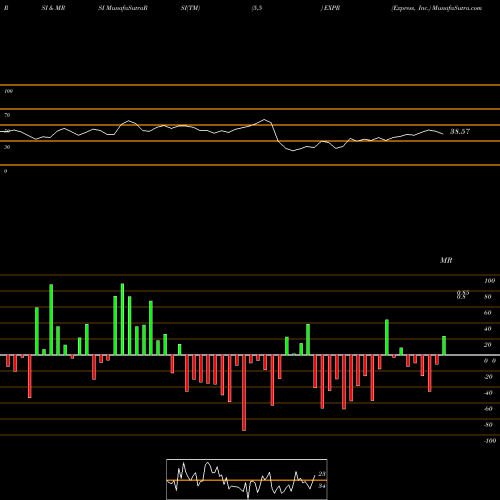This screenshot has width=500, height=500.
Task: Click the SI & MR header text
Action: pos(53,8)
